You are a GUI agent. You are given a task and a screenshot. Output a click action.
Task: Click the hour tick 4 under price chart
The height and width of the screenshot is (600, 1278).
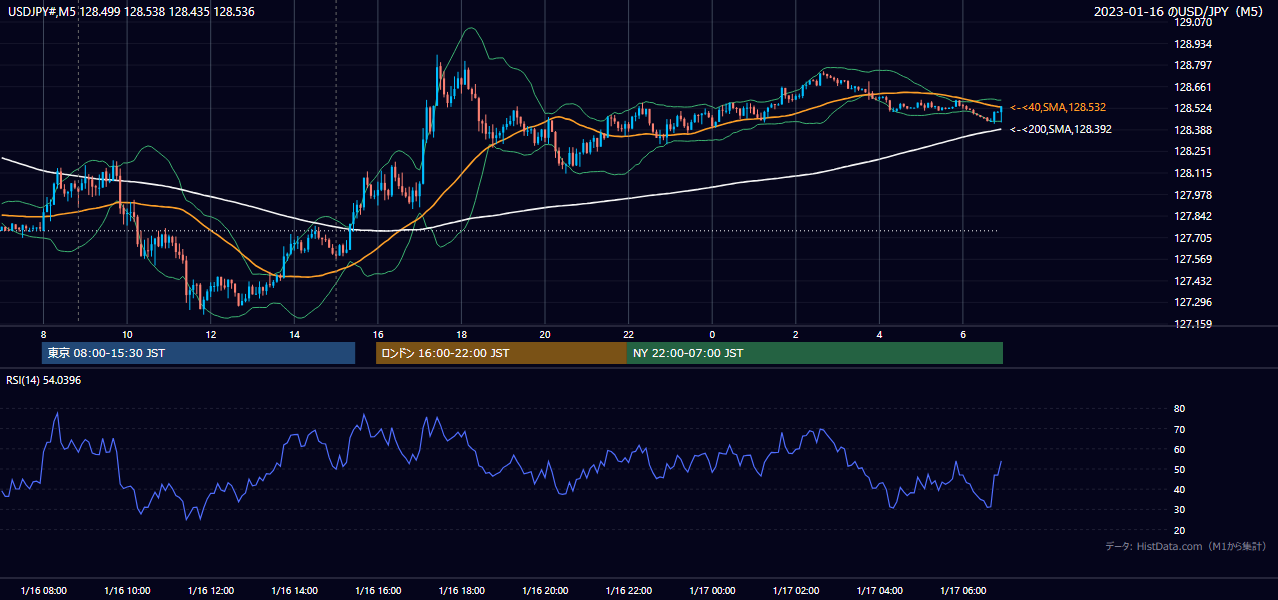coord(879,333)
